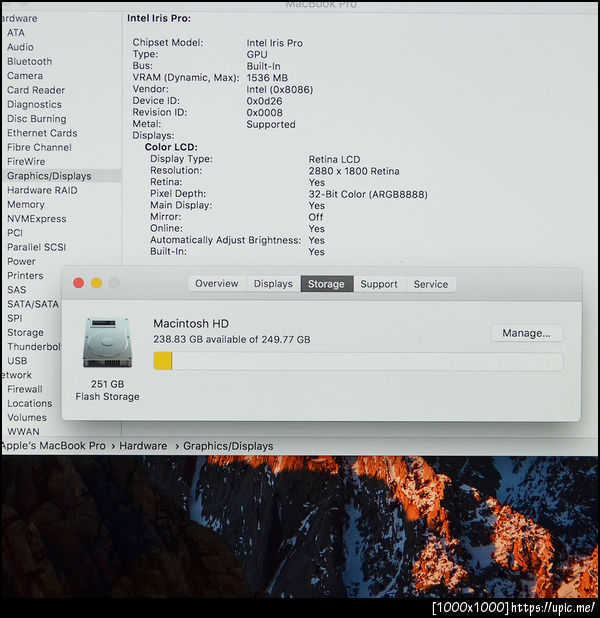The width and height of the screenshot is (600, 618).
Task: Click the '2880 x 1800 Retina' resolution value
Action: [x=354, y=171]
